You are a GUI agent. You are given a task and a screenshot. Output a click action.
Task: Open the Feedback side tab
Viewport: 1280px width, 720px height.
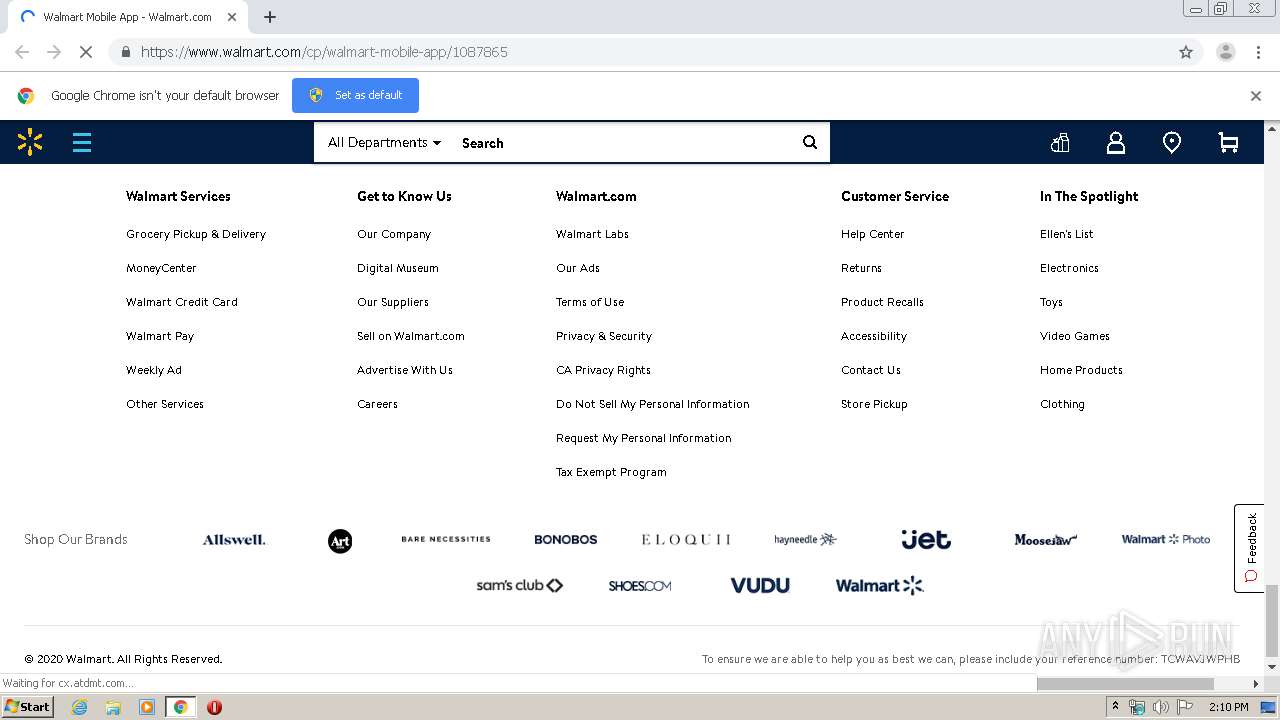pyautogui.click(x=1250, y=548)
